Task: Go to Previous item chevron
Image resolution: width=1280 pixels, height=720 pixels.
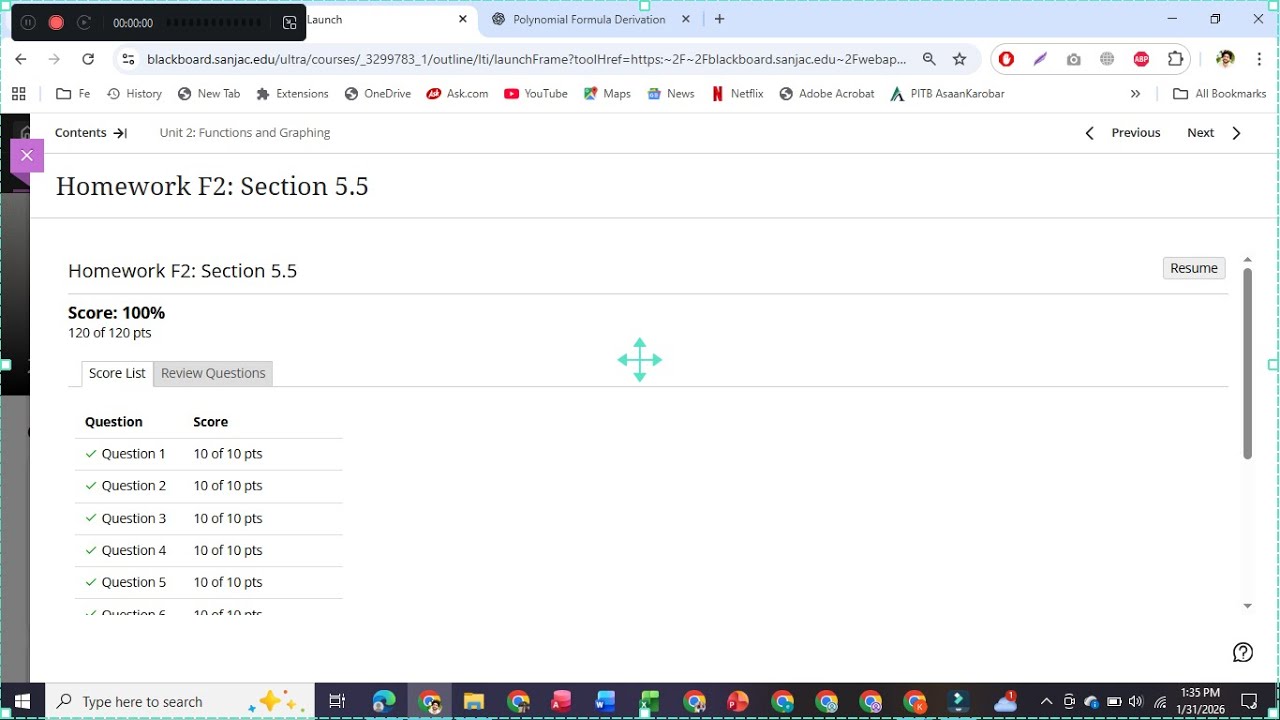Action: [x=1090, y=133]
